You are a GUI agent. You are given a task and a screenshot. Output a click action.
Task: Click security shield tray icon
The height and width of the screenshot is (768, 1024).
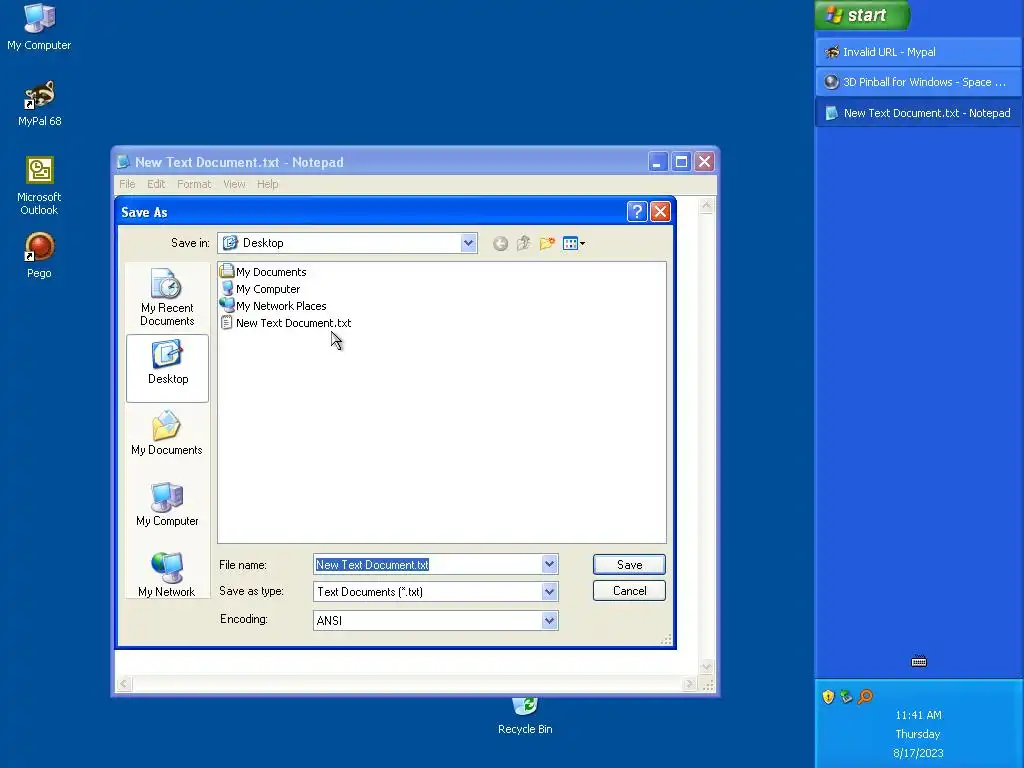click(x=829, y=697)
